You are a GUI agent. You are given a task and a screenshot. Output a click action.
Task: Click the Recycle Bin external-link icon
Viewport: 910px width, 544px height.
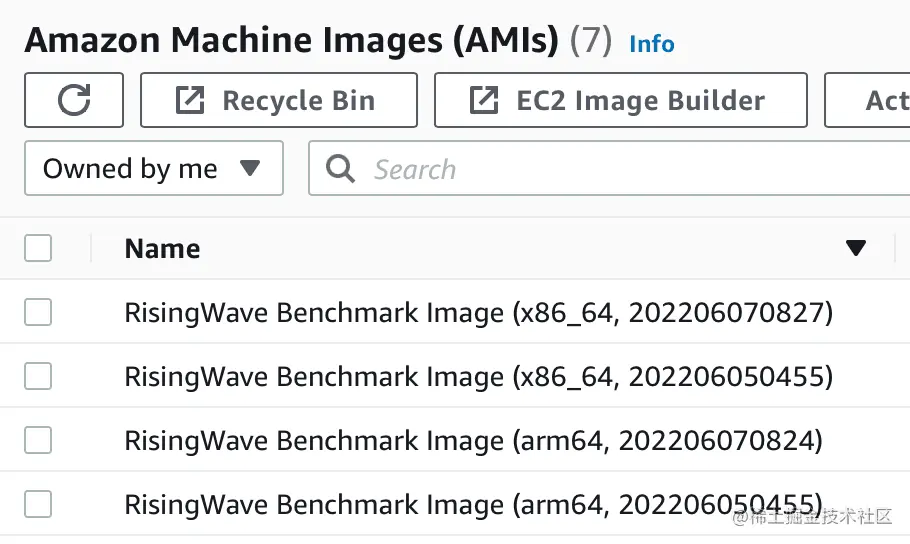(x=188, y=100)
